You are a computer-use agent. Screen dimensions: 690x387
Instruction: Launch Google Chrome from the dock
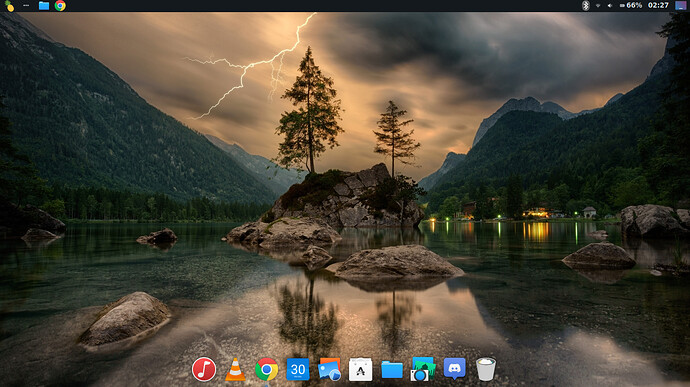point(266,369)
